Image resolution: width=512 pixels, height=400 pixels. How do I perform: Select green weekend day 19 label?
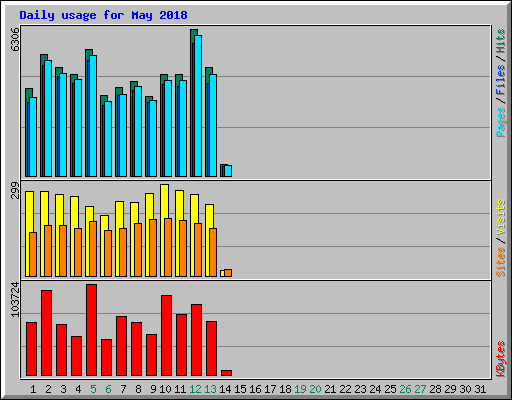point(300,389)
